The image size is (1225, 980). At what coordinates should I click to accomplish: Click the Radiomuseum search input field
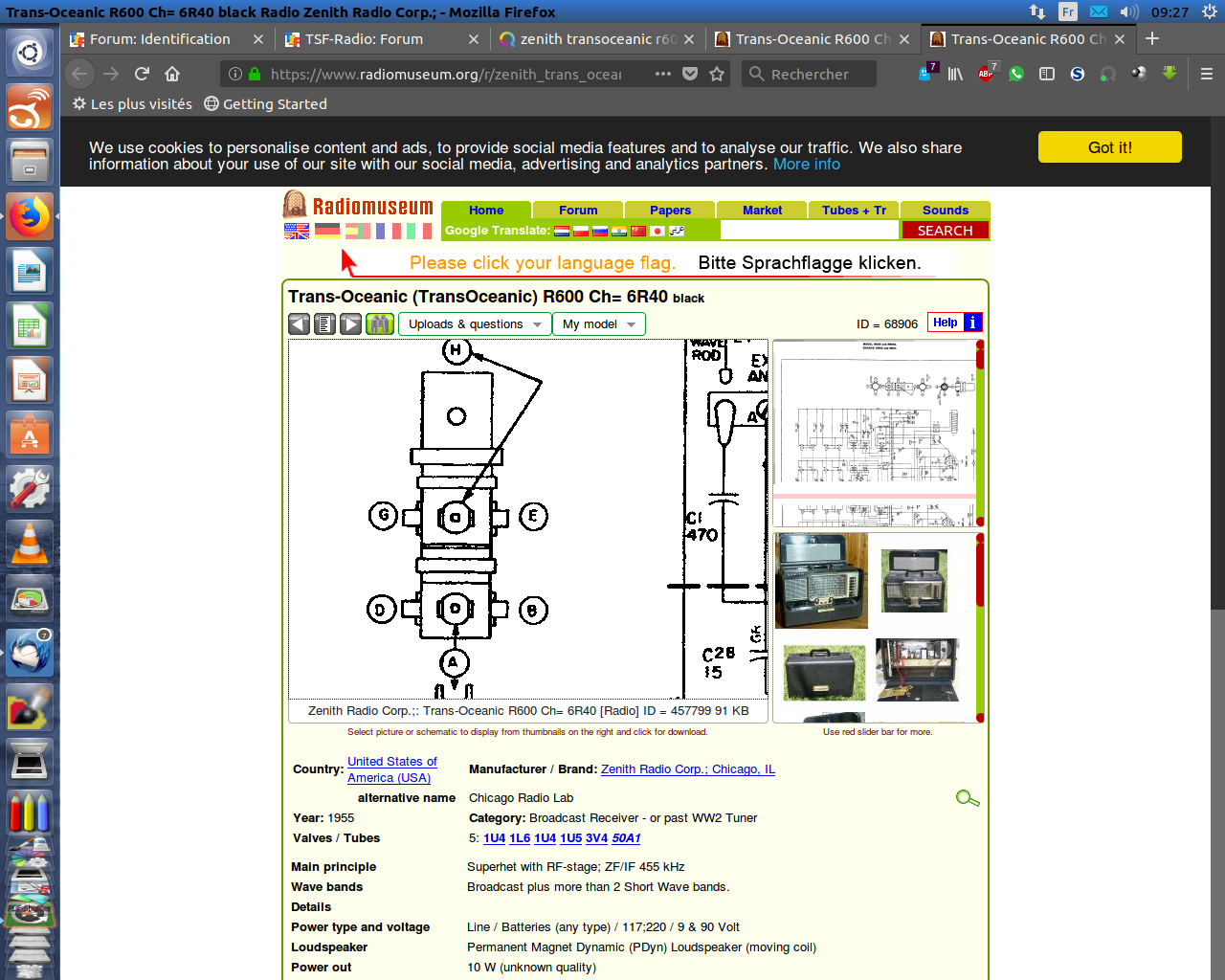pyautogui.click(x=810, y=231)
